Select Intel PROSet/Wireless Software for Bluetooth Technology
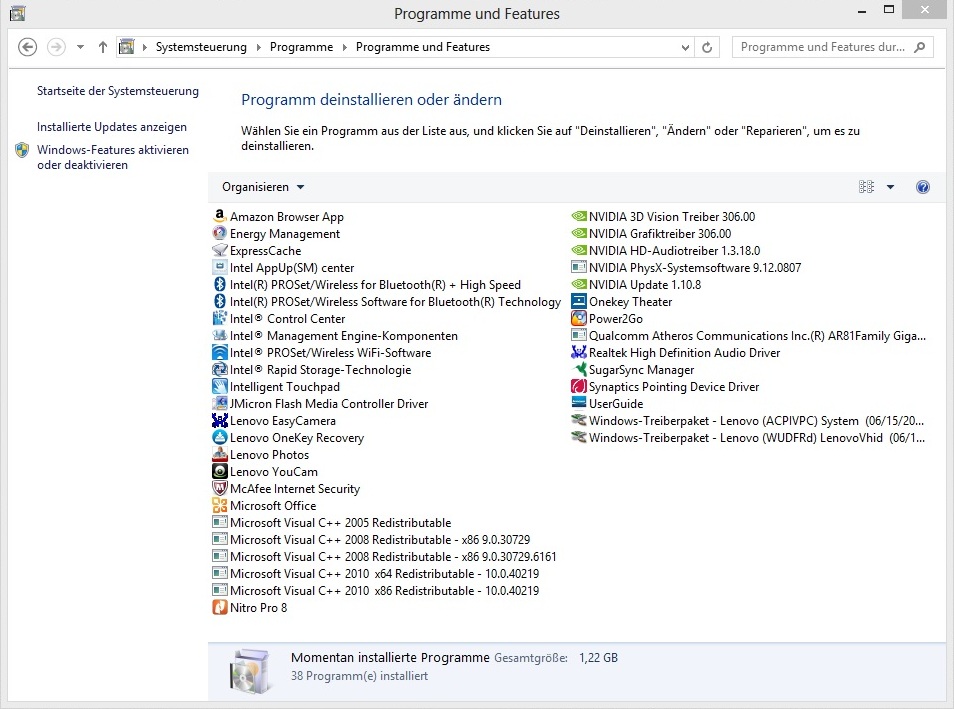Image resolution: width=954 pixels, height=709 pixels. point(387,301)
